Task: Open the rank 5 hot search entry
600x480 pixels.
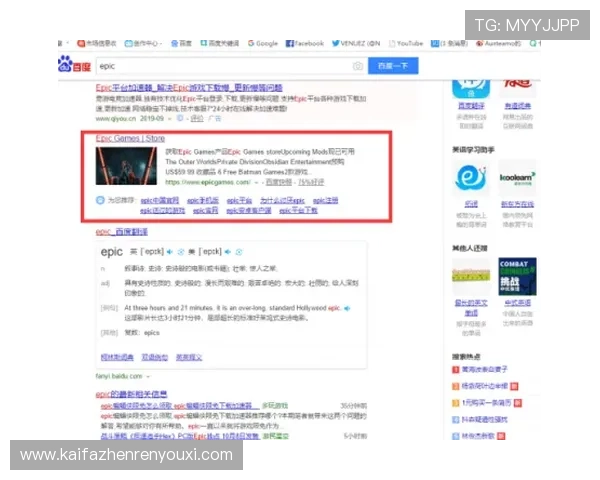Action: click(479, 436)
